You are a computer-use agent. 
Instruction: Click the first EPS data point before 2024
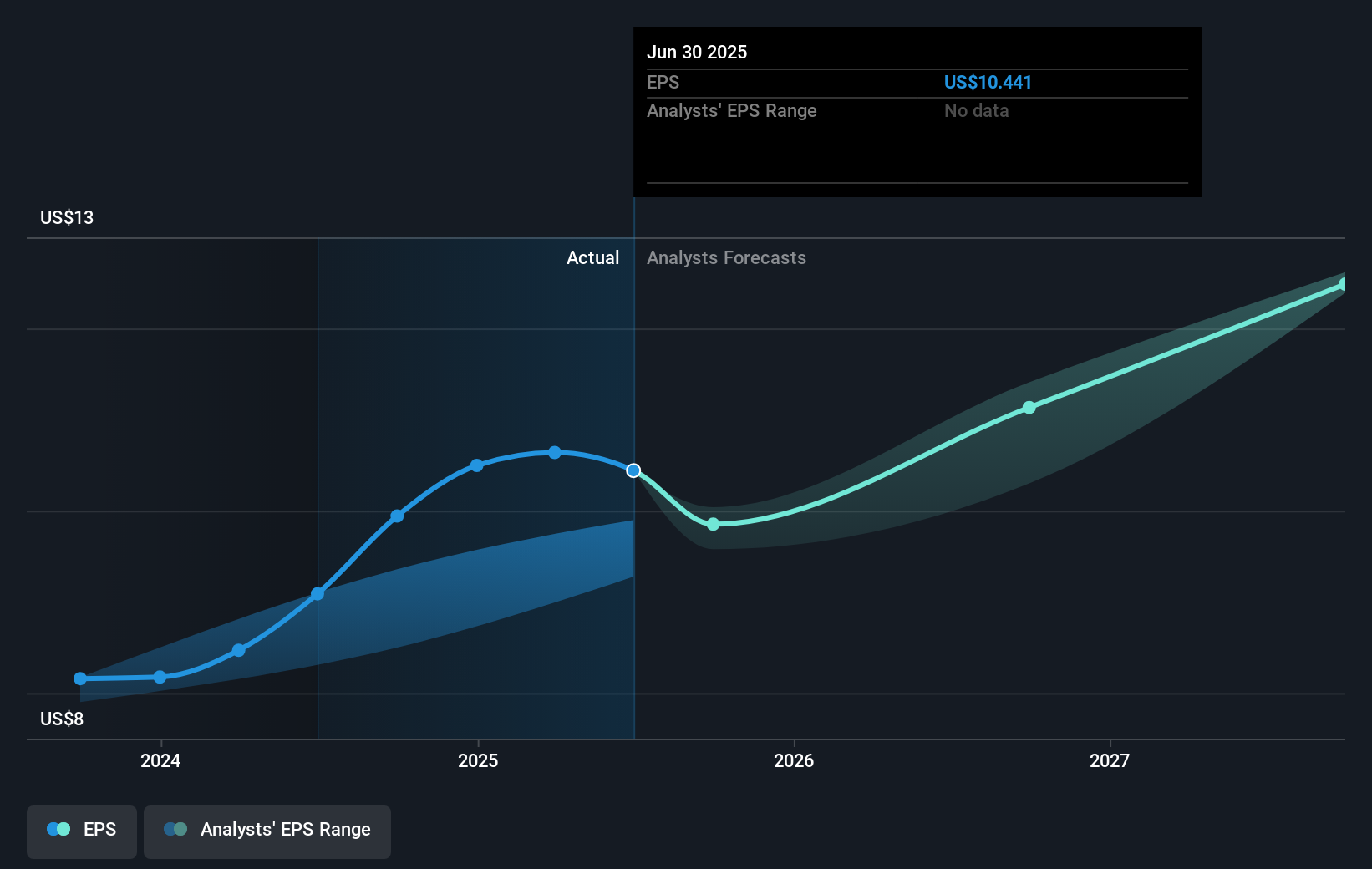[80, 678]
